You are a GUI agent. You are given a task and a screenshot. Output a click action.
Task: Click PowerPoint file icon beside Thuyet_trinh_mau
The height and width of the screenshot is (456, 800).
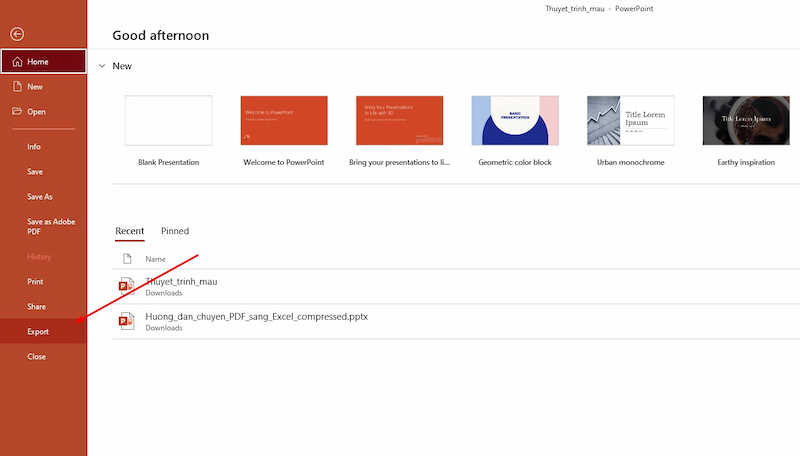point(127,286)
